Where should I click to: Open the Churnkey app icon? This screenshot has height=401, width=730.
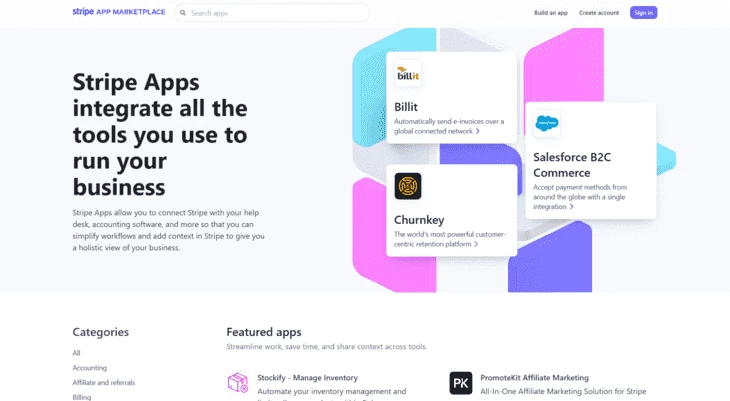[x=408, y=186]
